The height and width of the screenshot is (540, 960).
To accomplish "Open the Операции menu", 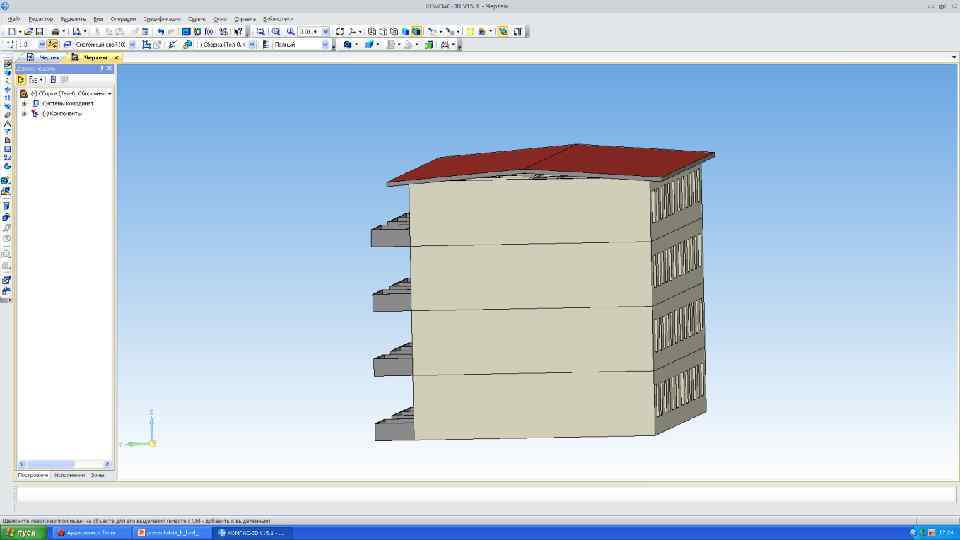I will [123, 19].
